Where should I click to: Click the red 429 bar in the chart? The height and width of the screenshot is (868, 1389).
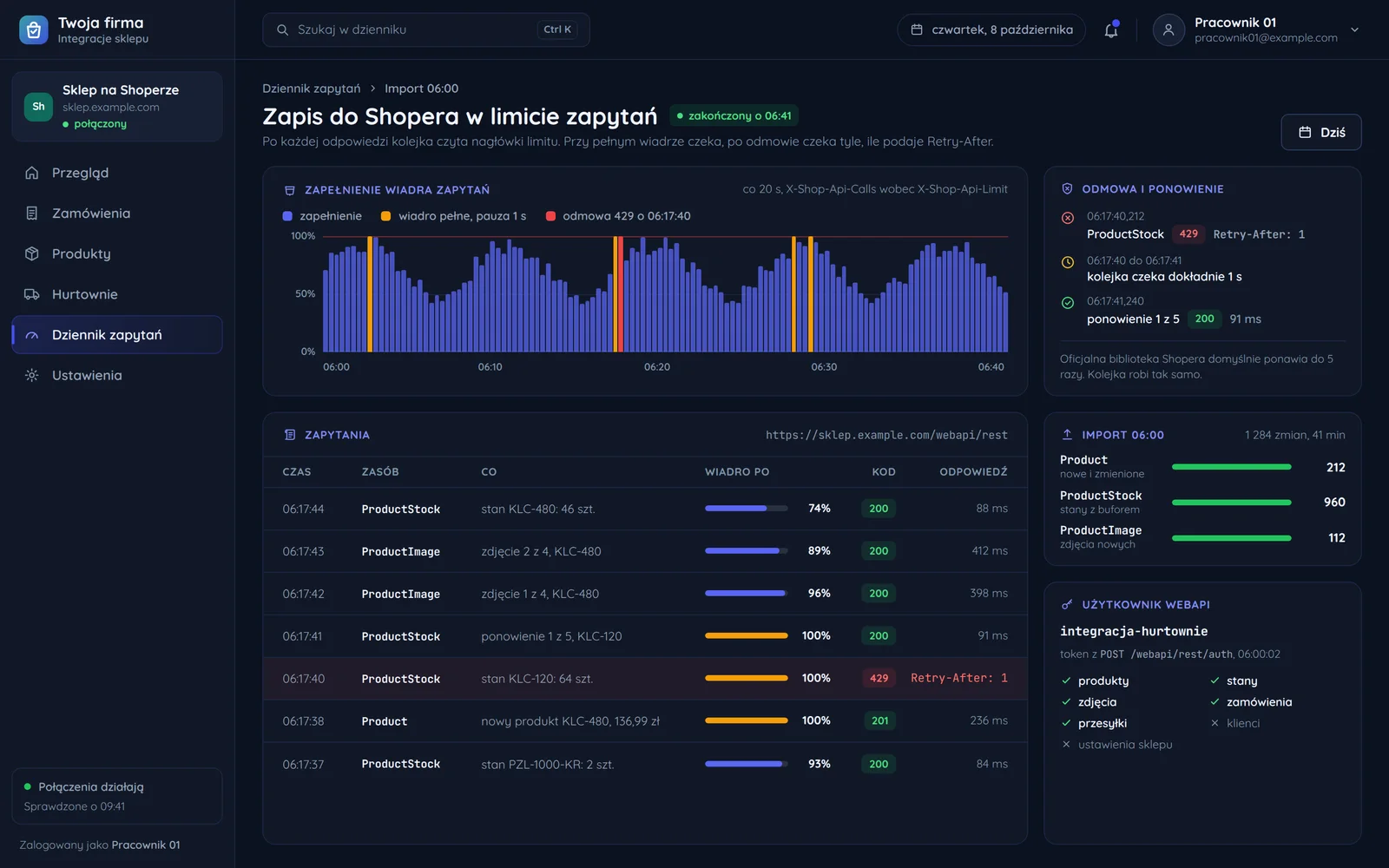click(x=620, y=294)
